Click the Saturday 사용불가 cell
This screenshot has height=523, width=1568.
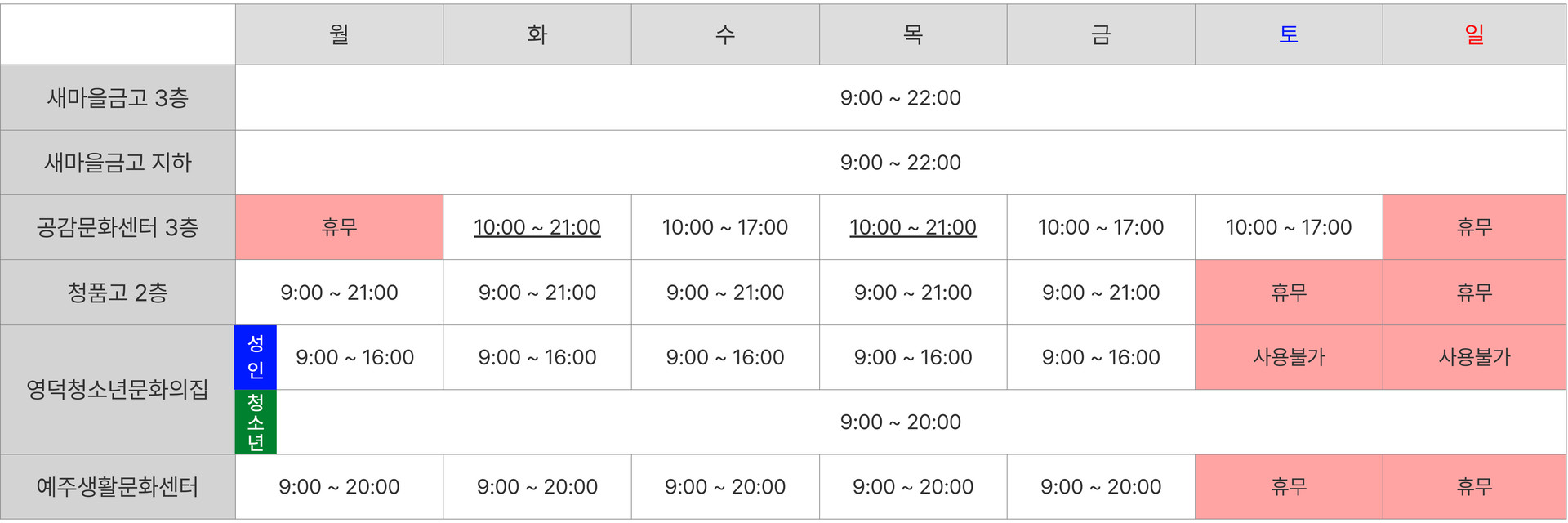click(x=1288, y=357)
